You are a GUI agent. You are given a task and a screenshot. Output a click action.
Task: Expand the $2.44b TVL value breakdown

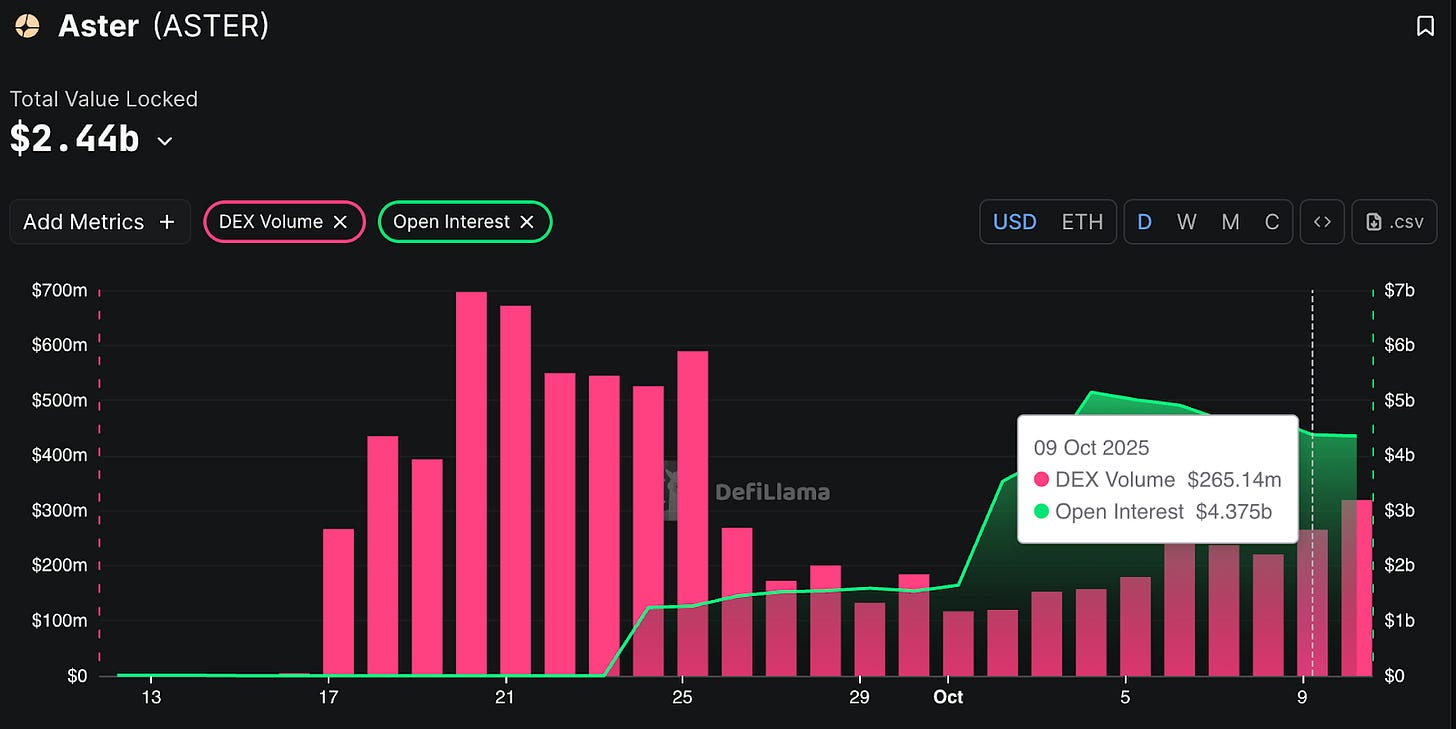click(x=74, y=139)
